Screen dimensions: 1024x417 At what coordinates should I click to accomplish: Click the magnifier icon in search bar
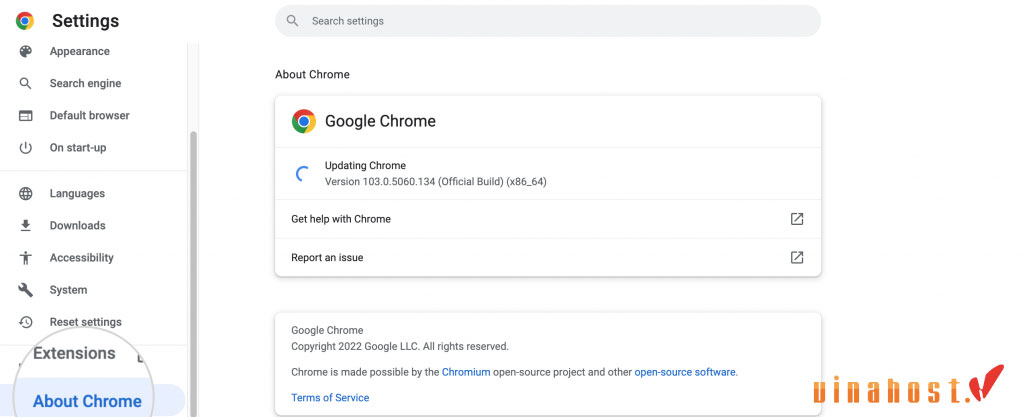tap(293, 21)
